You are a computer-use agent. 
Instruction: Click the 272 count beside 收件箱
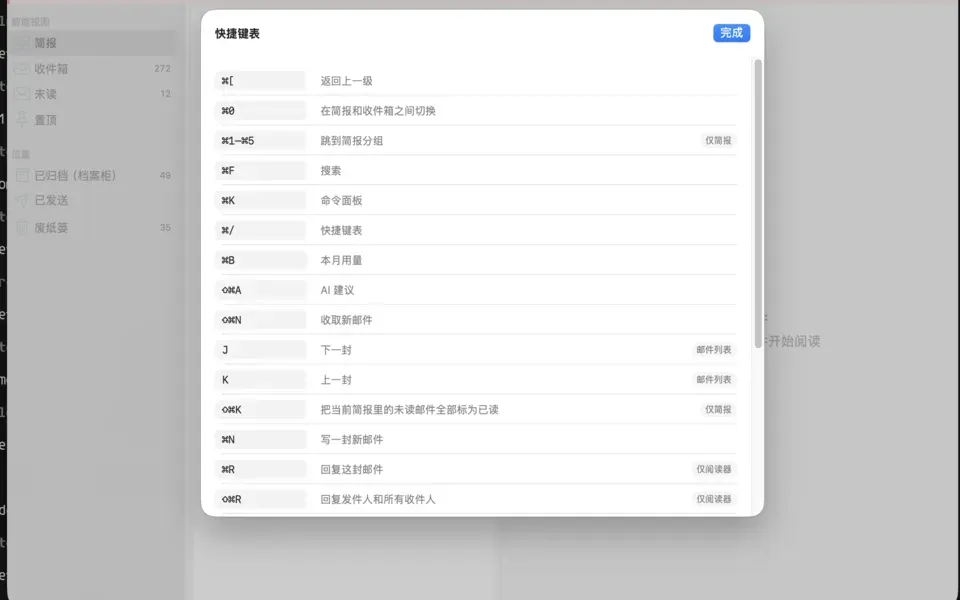click(162, 69)
